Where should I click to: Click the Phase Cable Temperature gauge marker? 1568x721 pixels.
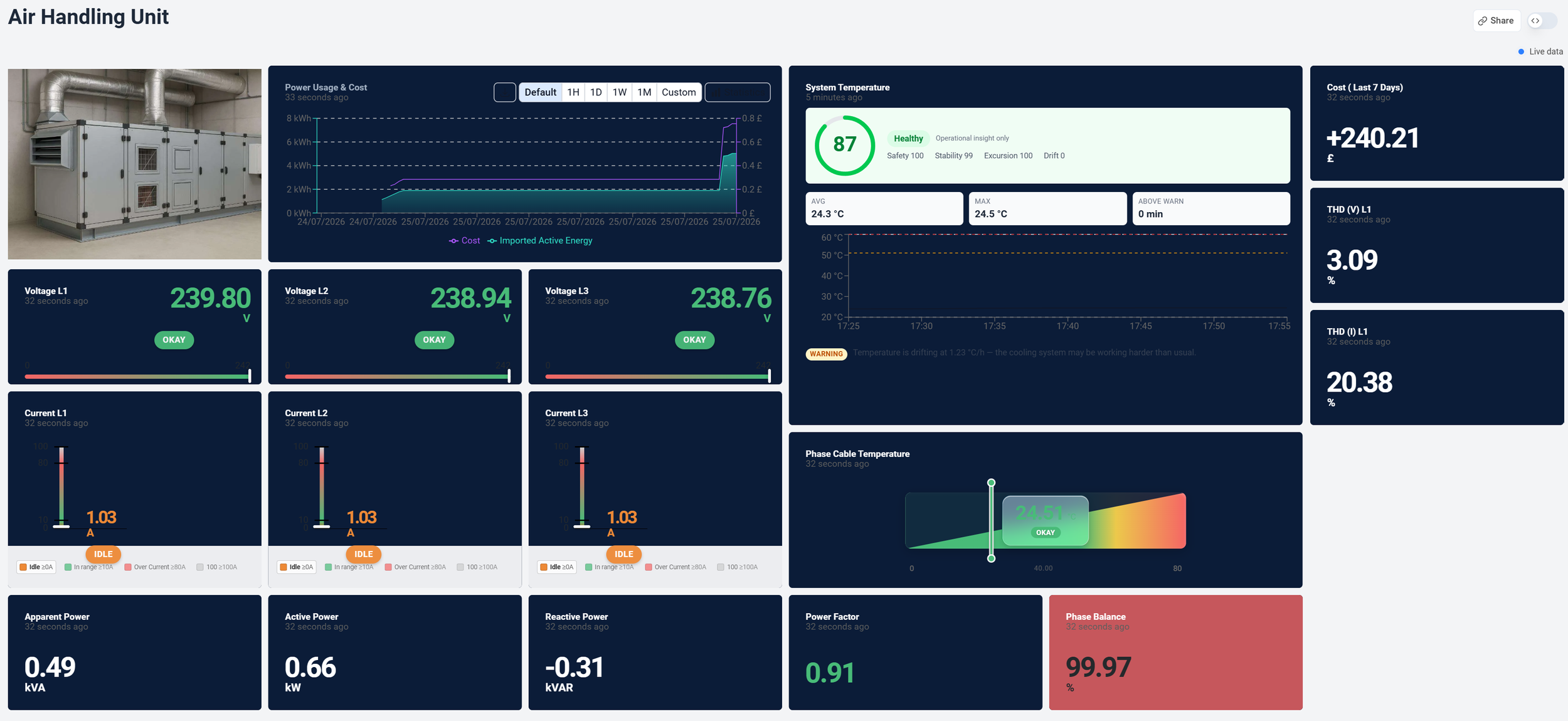[991, 520]
